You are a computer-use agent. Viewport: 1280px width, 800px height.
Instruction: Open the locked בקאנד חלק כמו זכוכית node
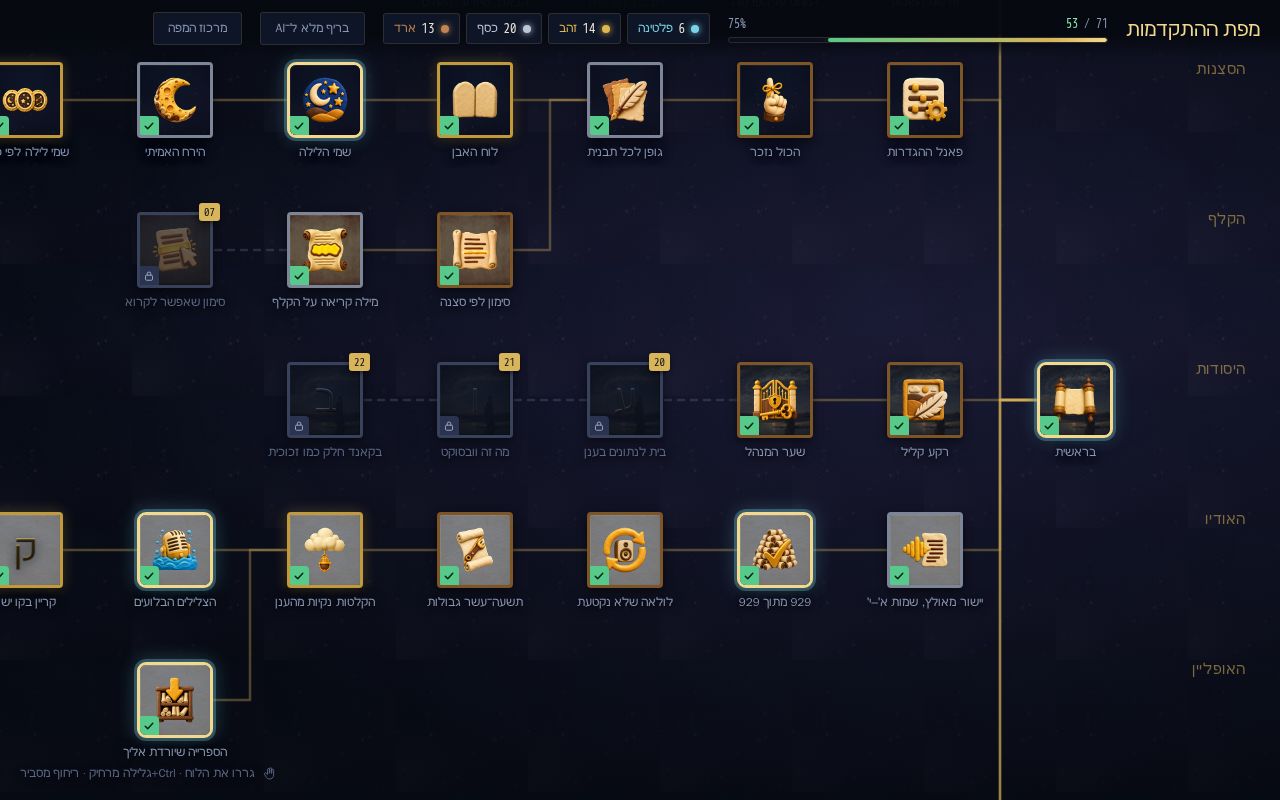(x=325, y=400)
